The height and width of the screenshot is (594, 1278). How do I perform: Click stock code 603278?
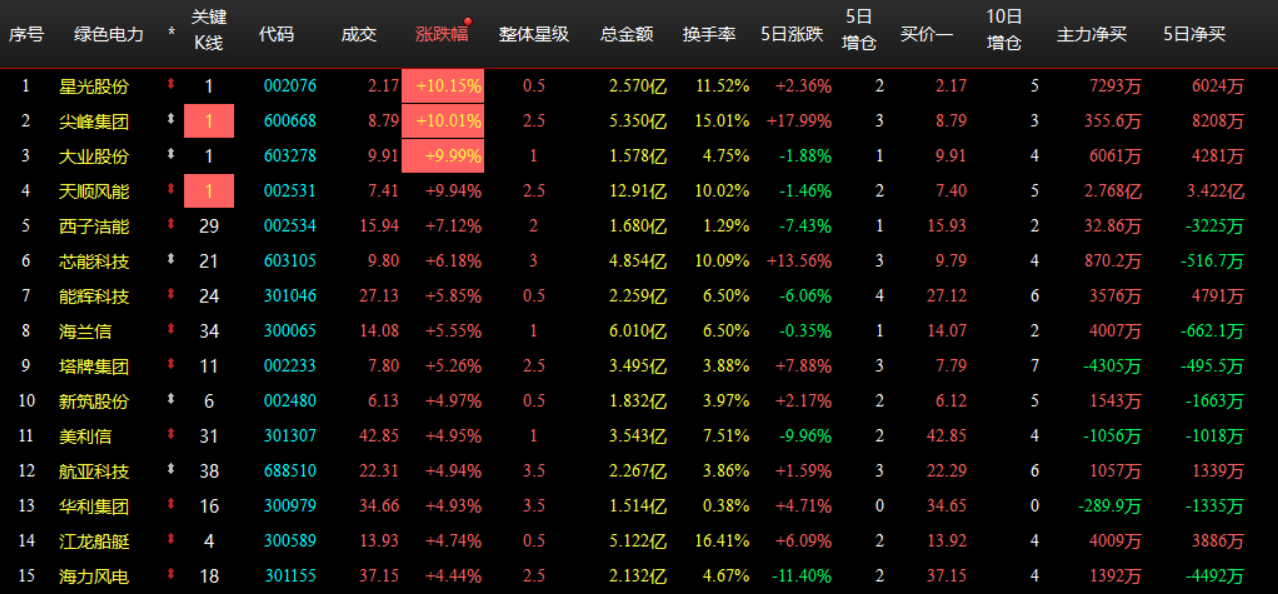290,156
